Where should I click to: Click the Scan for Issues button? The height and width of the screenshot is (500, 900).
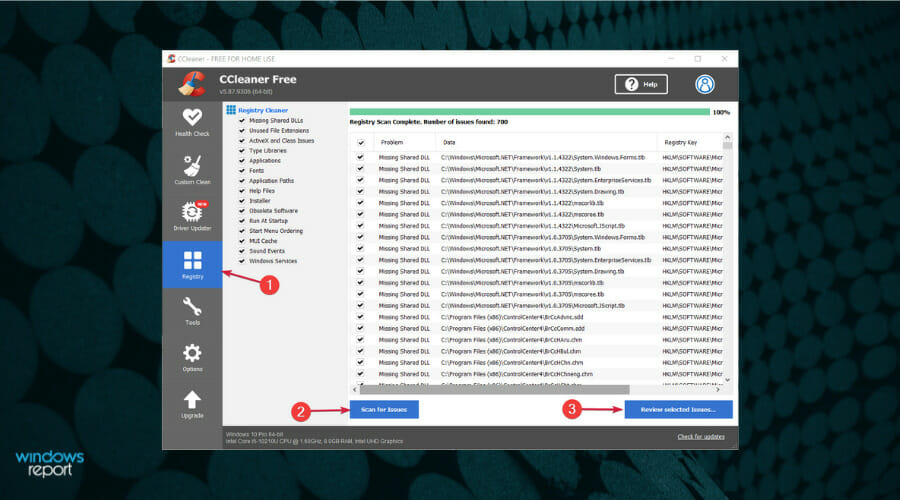click(384, 409)
